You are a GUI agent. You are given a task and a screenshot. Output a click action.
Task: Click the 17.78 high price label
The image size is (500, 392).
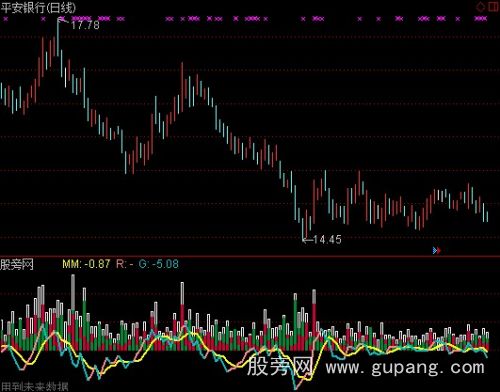click(x=85, y=25)
